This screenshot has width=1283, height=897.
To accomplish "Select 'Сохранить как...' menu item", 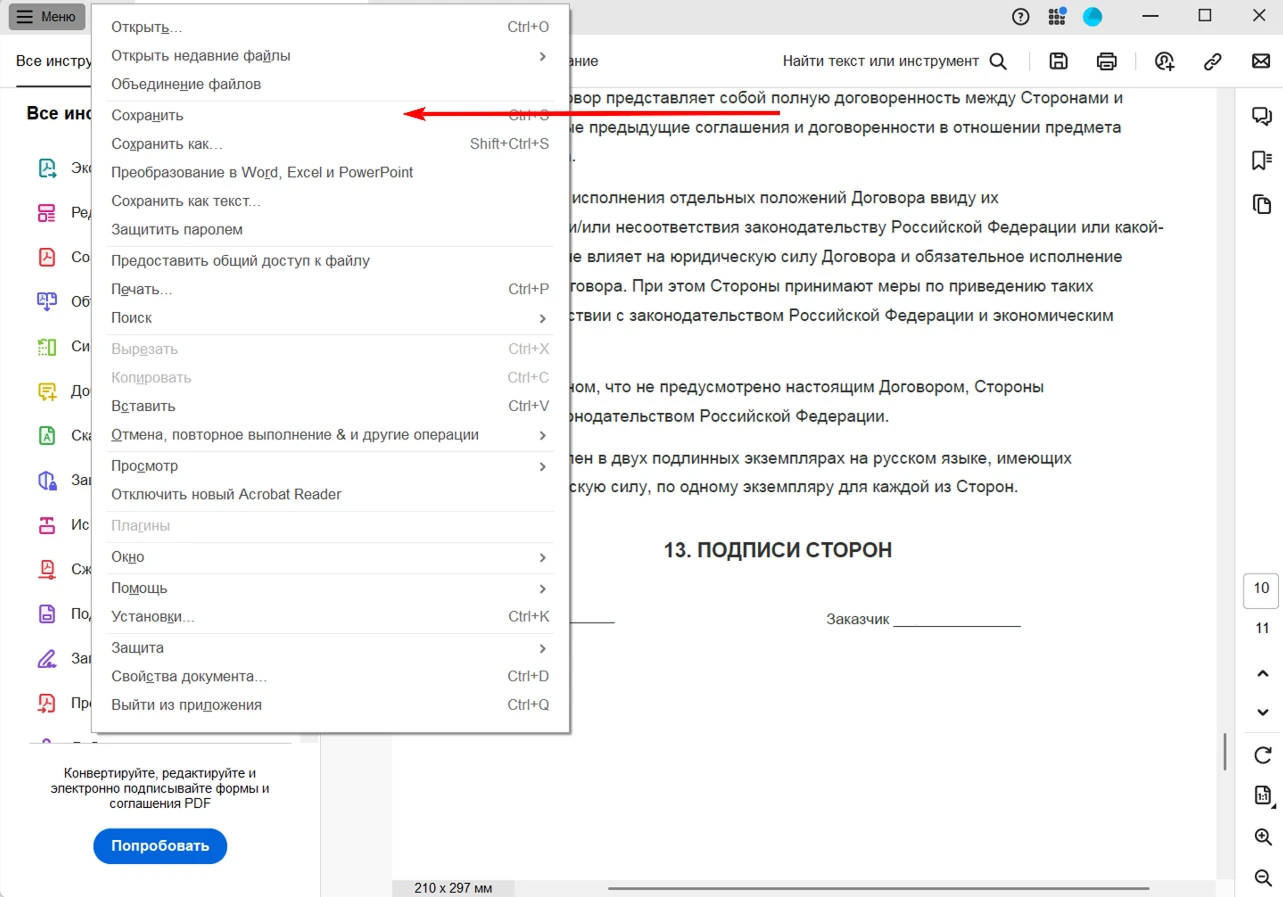I will tap(167, 144).
